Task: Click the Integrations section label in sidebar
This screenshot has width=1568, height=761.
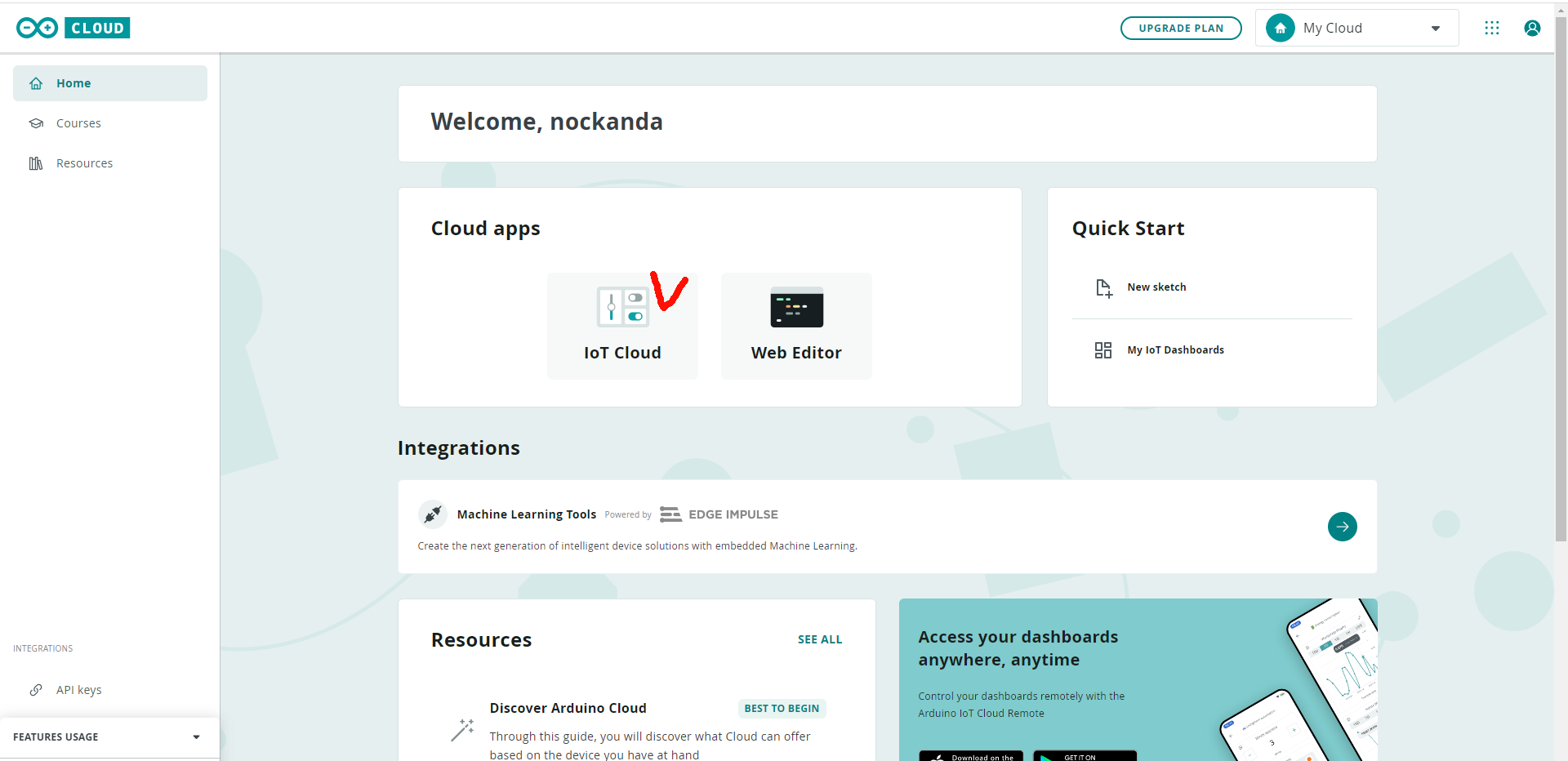Action: tap(43, 648)
